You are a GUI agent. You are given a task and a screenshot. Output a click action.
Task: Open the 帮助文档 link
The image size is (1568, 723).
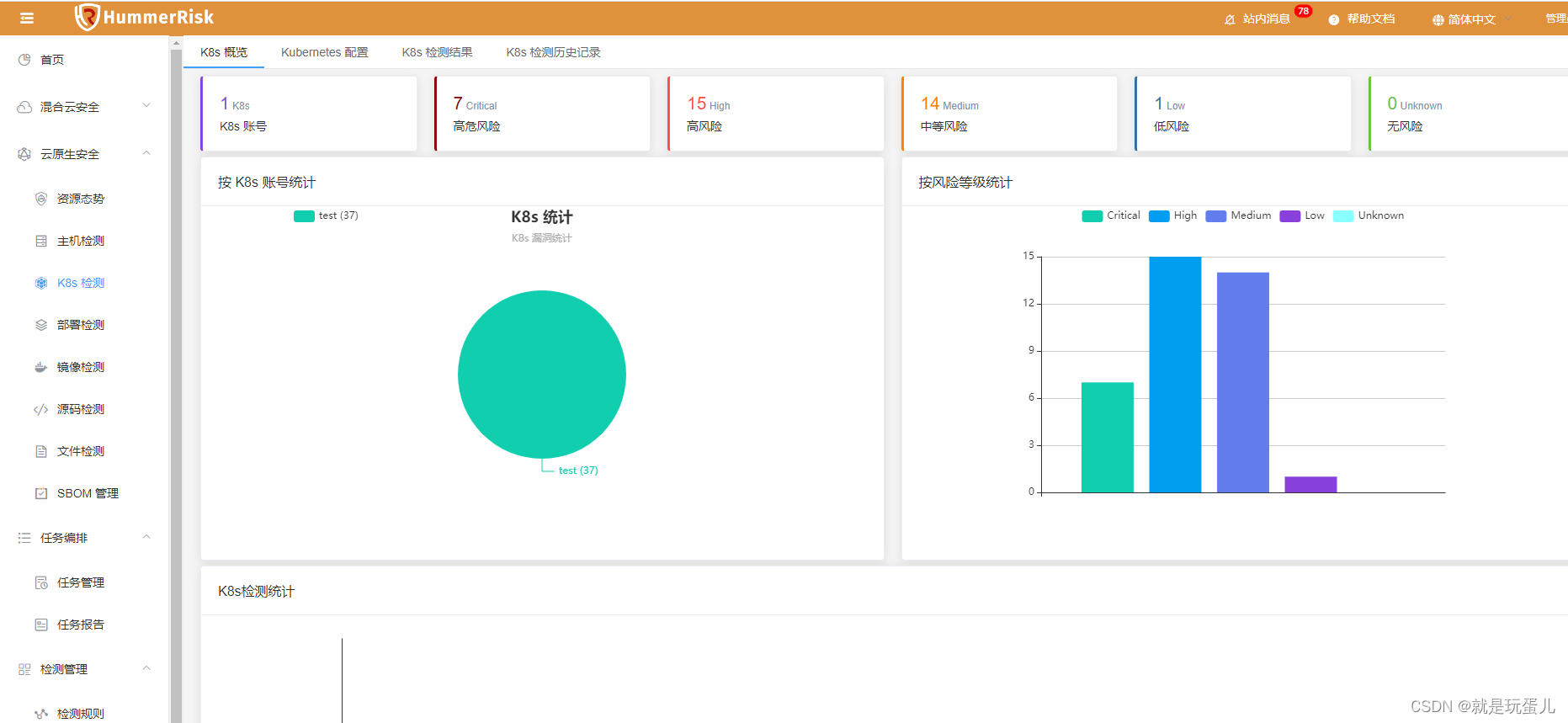coord(1371,19)
